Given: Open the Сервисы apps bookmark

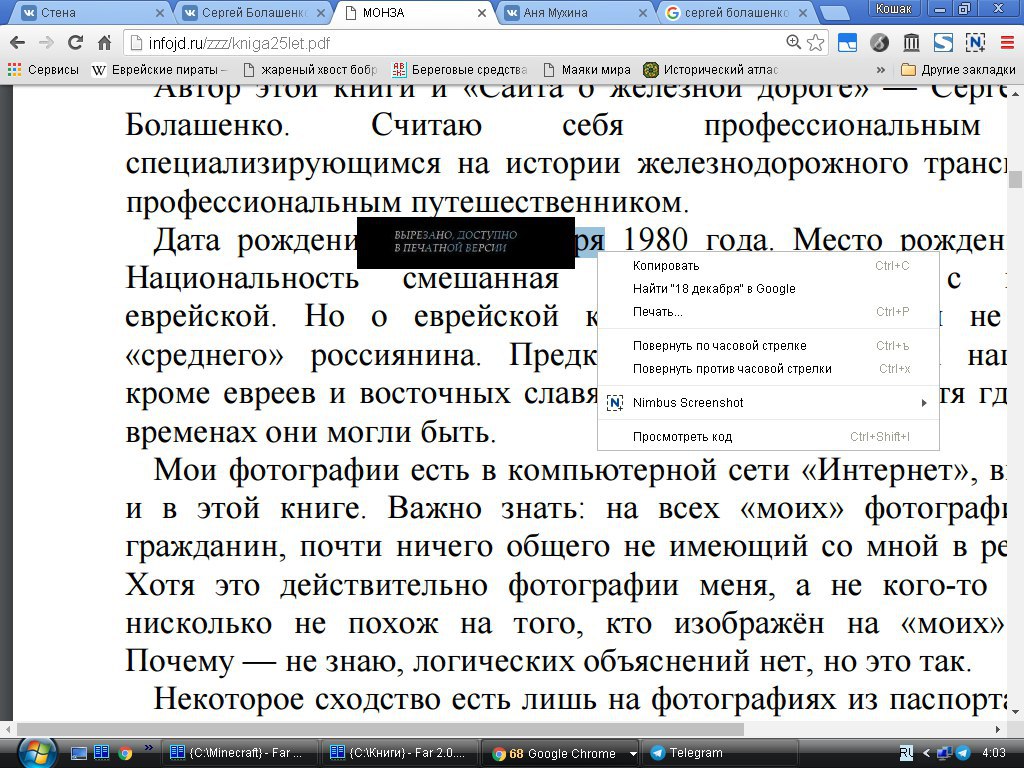Looking at the screenshot, I should click(x=43, y=70).
